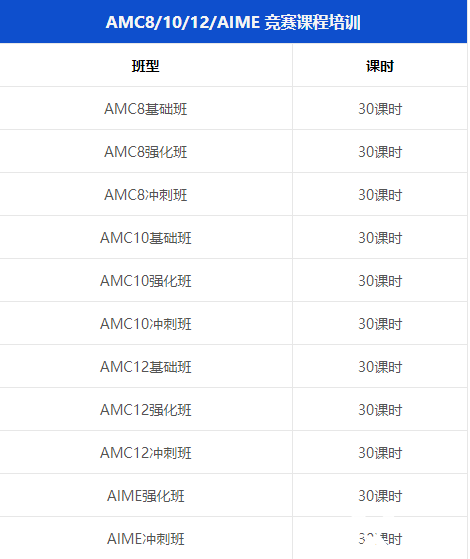Select the 课时 column header
Image resolution: width=470 pixels, height=559 pixels.
click(x=380, y=66)
